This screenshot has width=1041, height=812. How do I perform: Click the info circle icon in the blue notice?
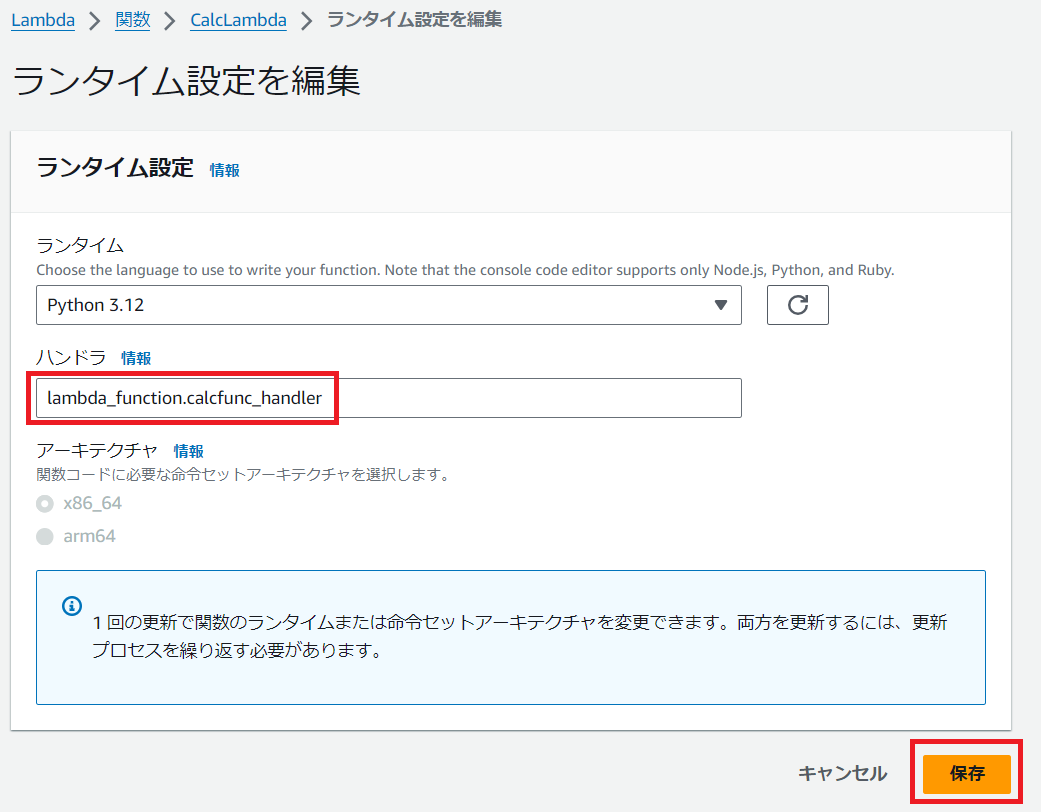71,606
